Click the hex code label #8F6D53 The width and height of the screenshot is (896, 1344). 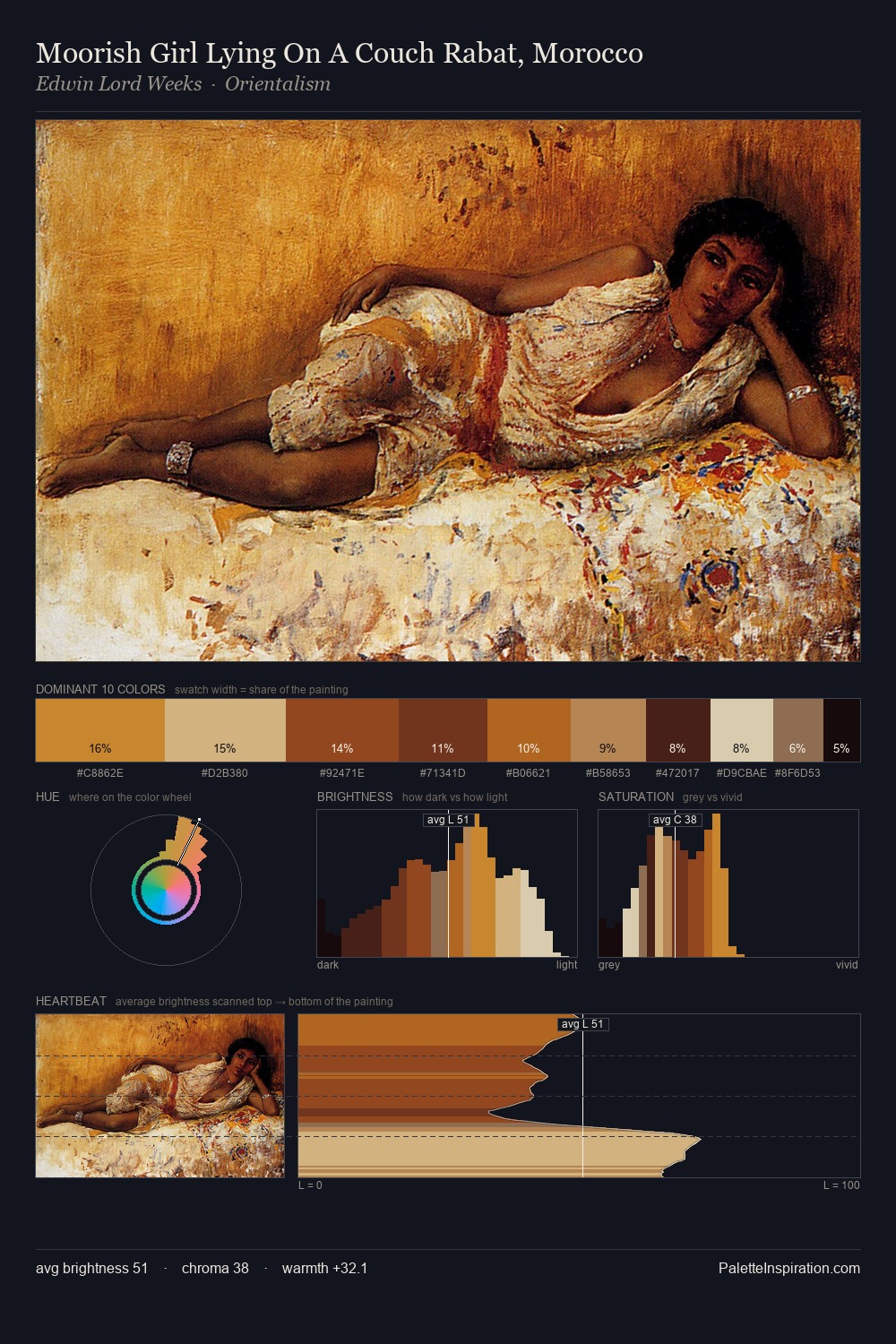click(797, 772)
